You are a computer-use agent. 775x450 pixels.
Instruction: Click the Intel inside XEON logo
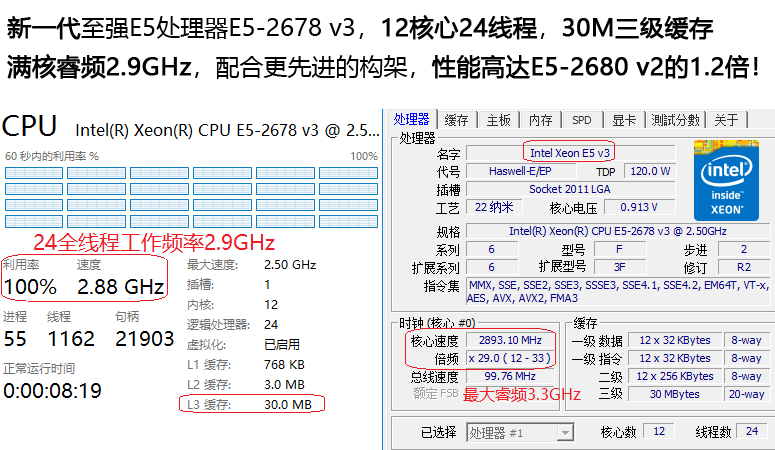(726, 180)
